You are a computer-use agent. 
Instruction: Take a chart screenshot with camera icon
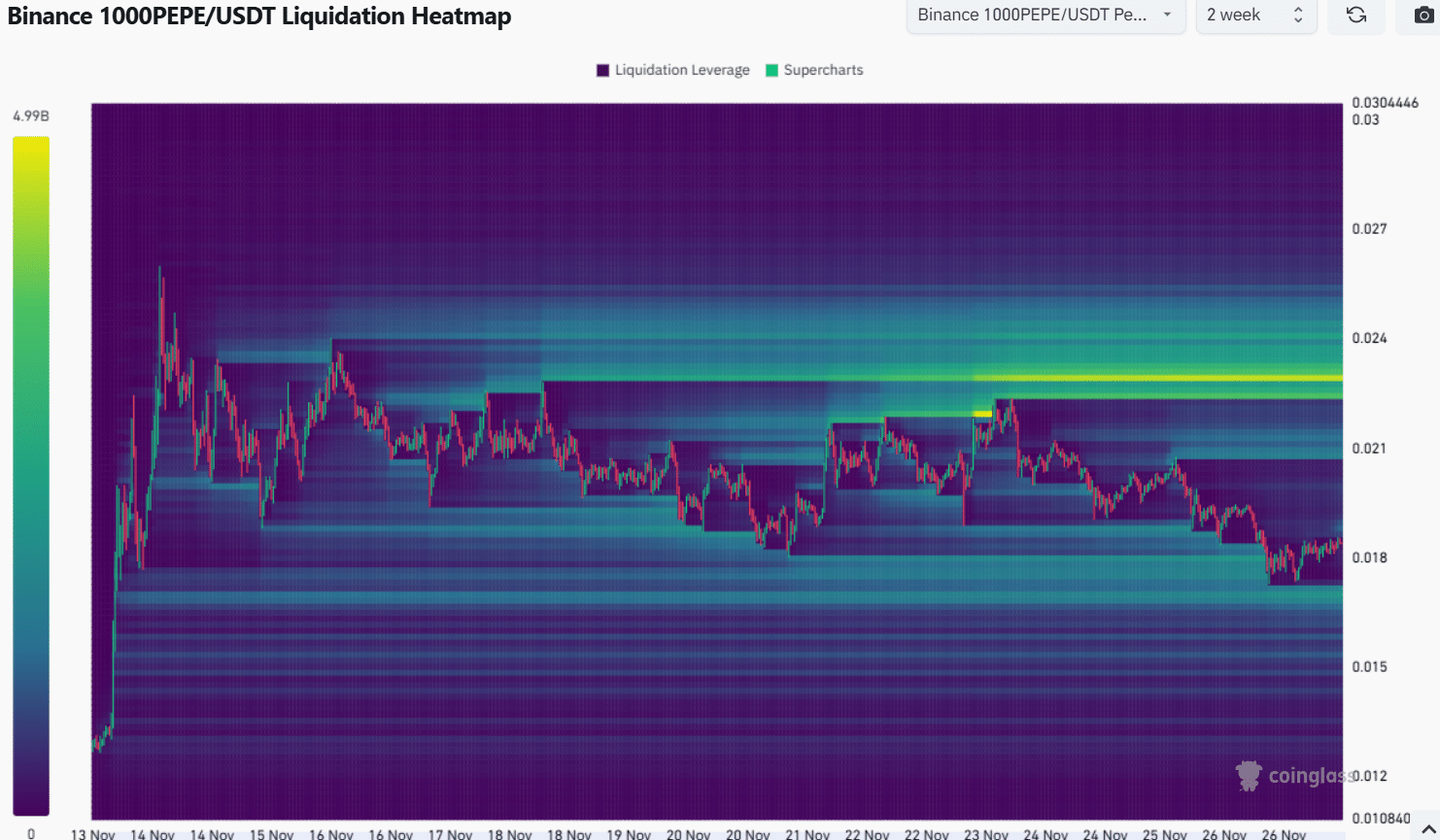[x=1422, y=15]
